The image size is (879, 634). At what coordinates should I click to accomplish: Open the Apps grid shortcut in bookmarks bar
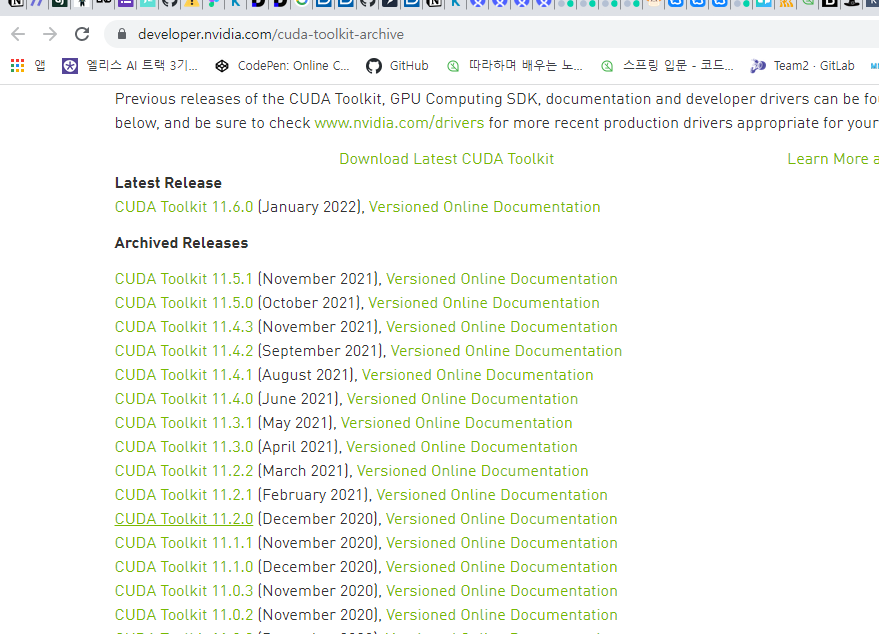point(28,66)
